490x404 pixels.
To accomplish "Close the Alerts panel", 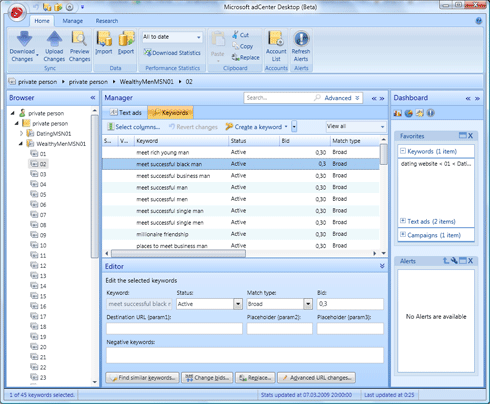I will tap(470, 261).
